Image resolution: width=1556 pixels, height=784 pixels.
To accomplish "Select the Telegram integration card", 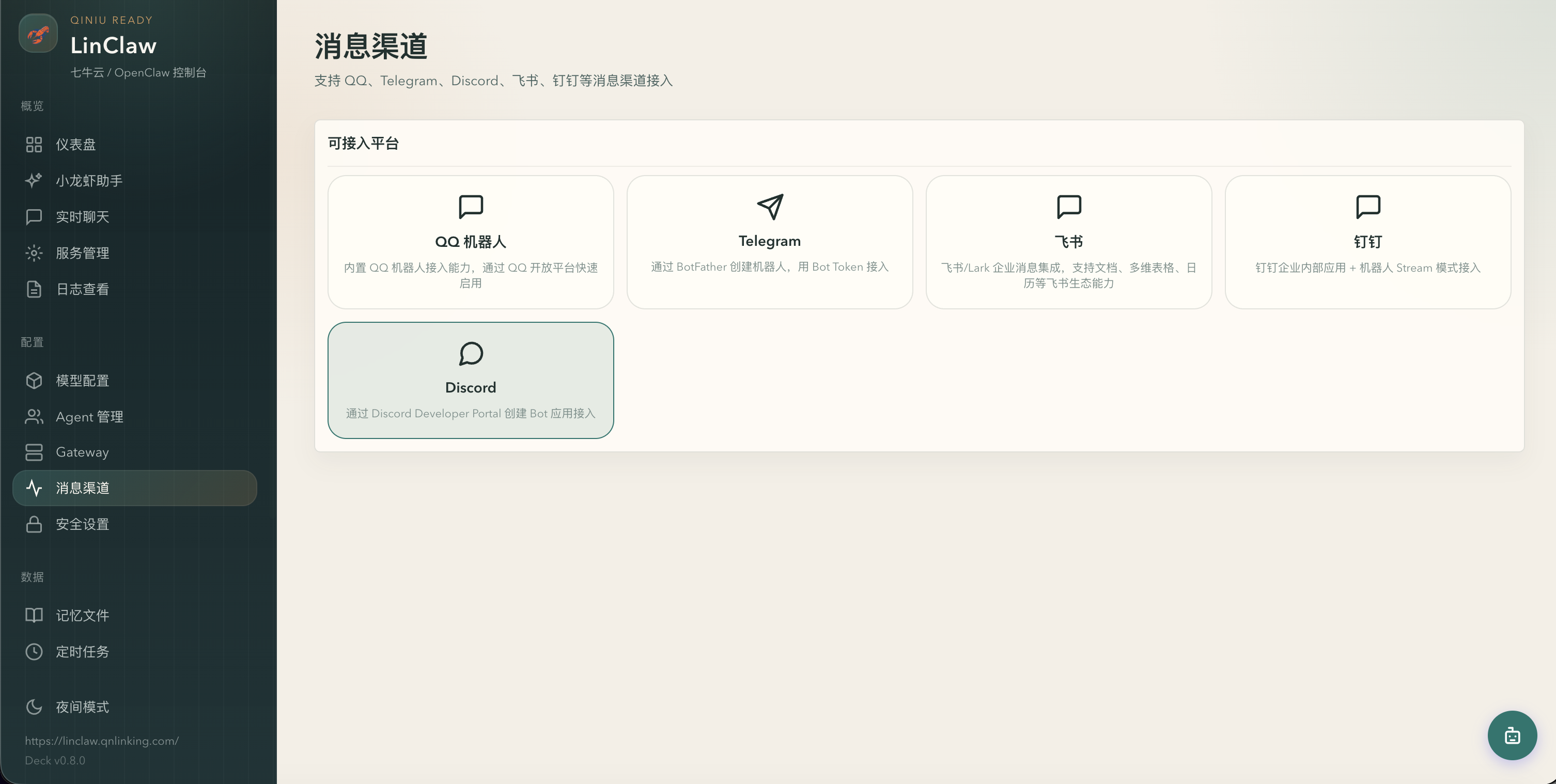I will [x=770, y=242].
